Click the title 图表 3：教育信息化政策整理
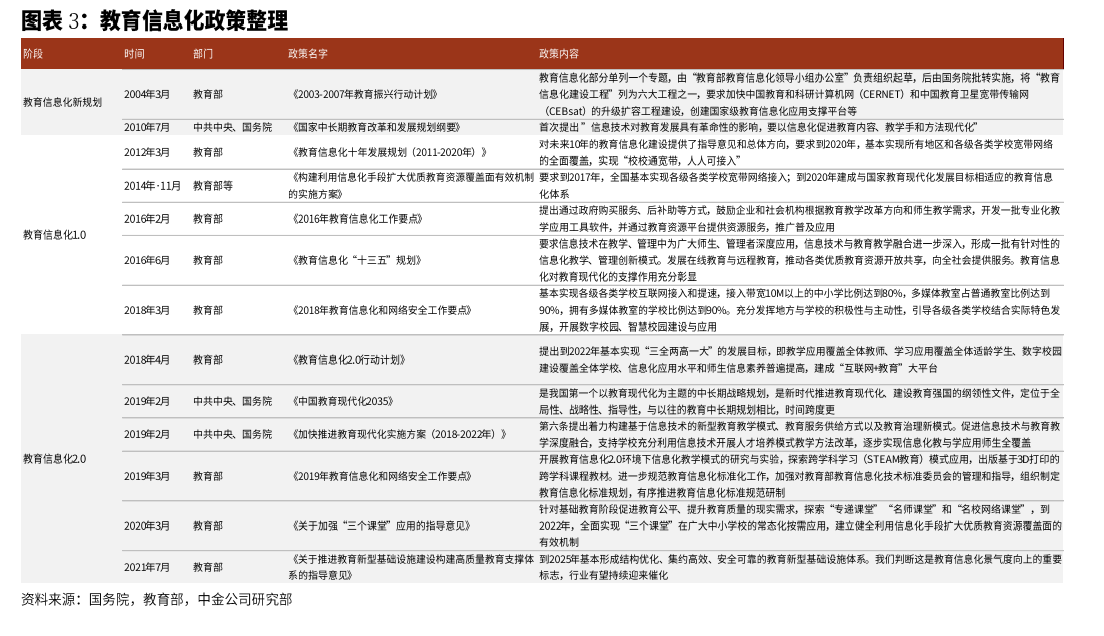The width and height of the screenshot is (1104, 636). (x=155, y=20)
